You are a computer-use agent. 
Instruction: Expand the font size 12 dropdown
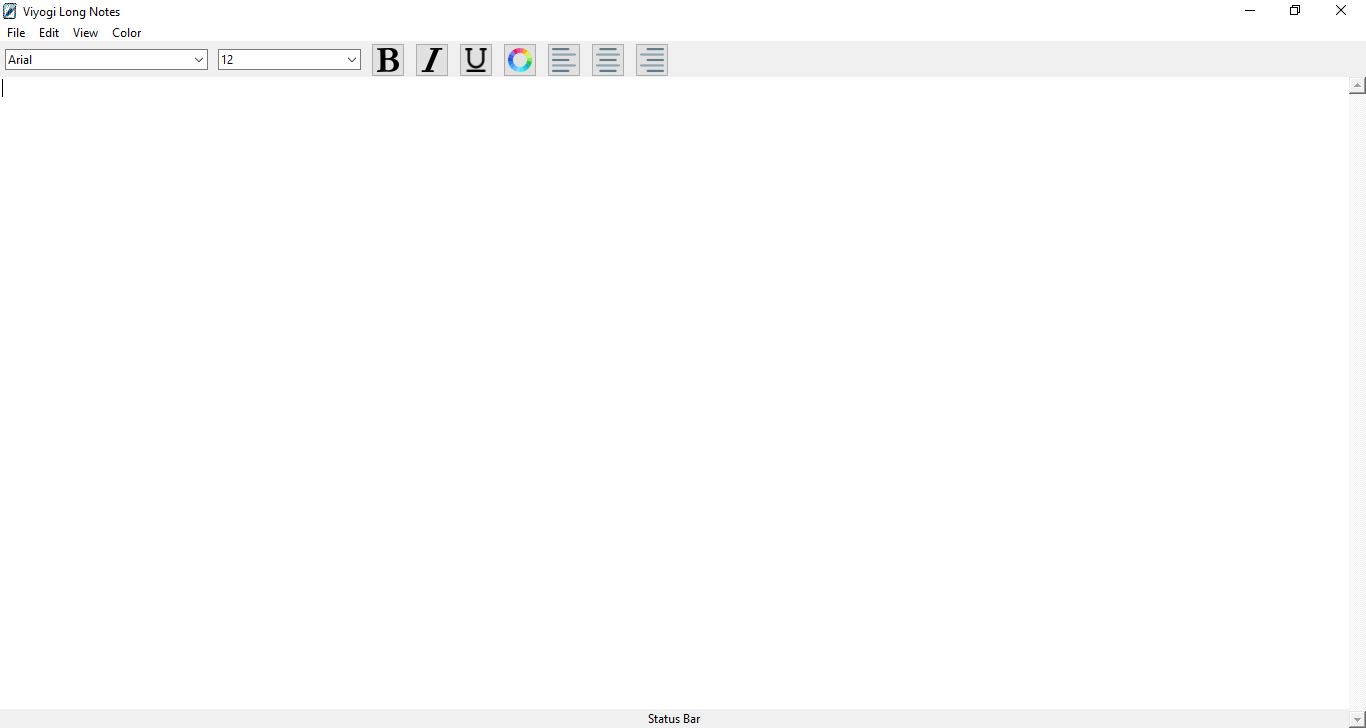point(351,60)
